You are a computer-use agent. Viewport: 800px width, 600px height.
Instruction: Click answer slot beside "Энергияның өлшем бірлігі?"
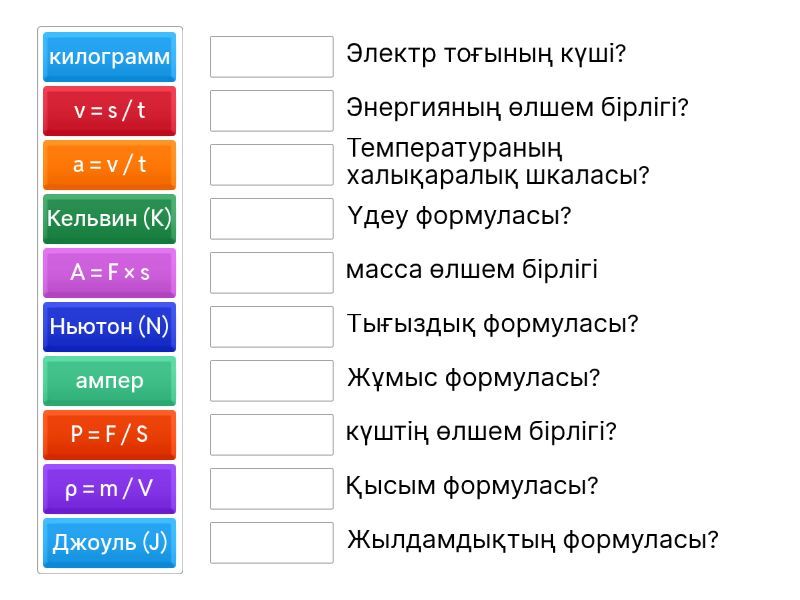(x=272, y=111)
